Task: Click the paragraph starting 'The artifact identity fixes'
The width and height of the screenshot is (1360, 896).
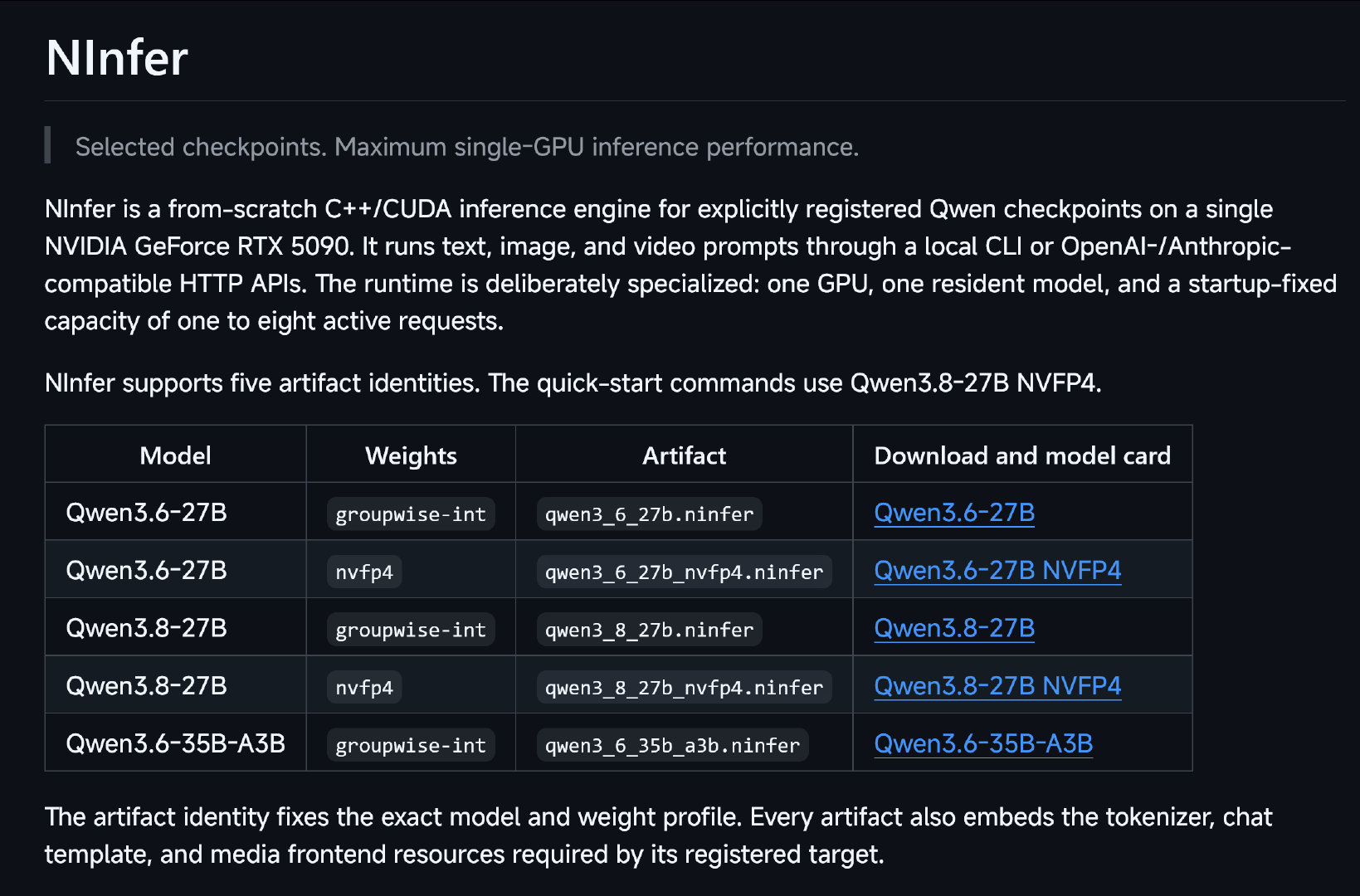Action: tap(658, 835)
